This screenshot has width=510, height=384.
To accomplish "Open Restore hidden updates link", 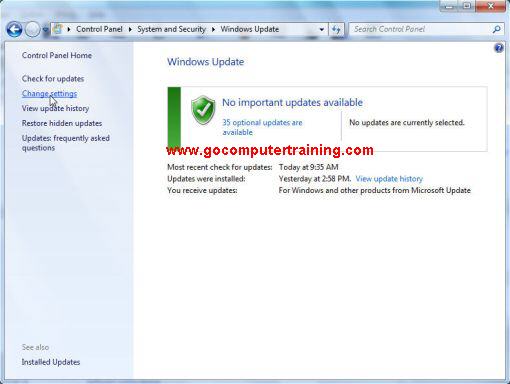I will point(62,123).
